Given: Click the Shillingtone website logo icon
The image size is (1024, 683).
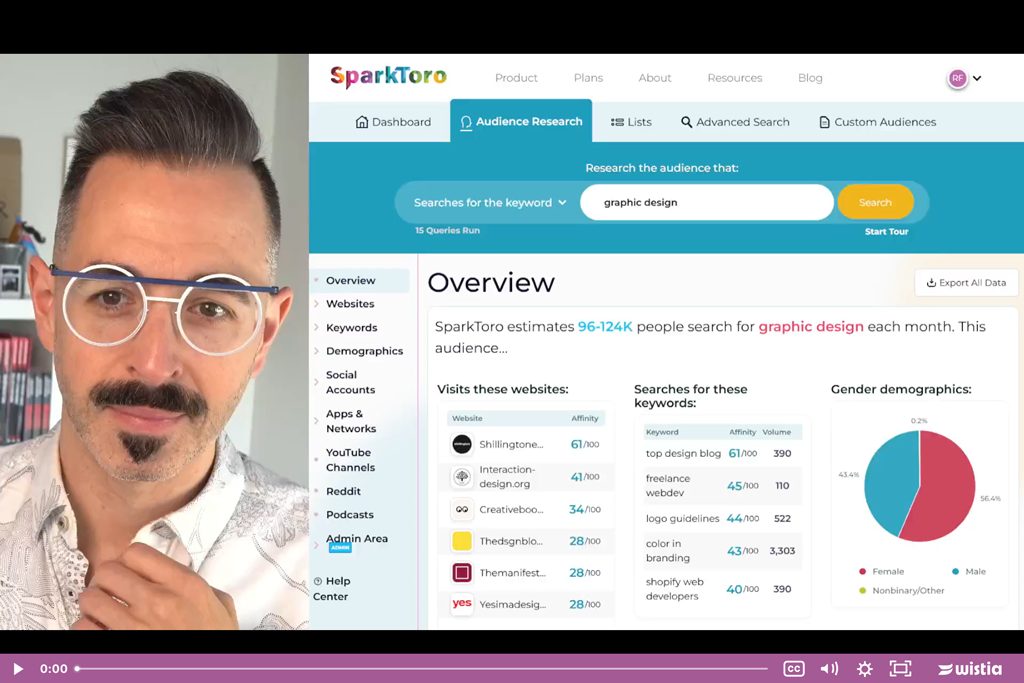Looking at the screenshot, I should click(x=462, y=445).
